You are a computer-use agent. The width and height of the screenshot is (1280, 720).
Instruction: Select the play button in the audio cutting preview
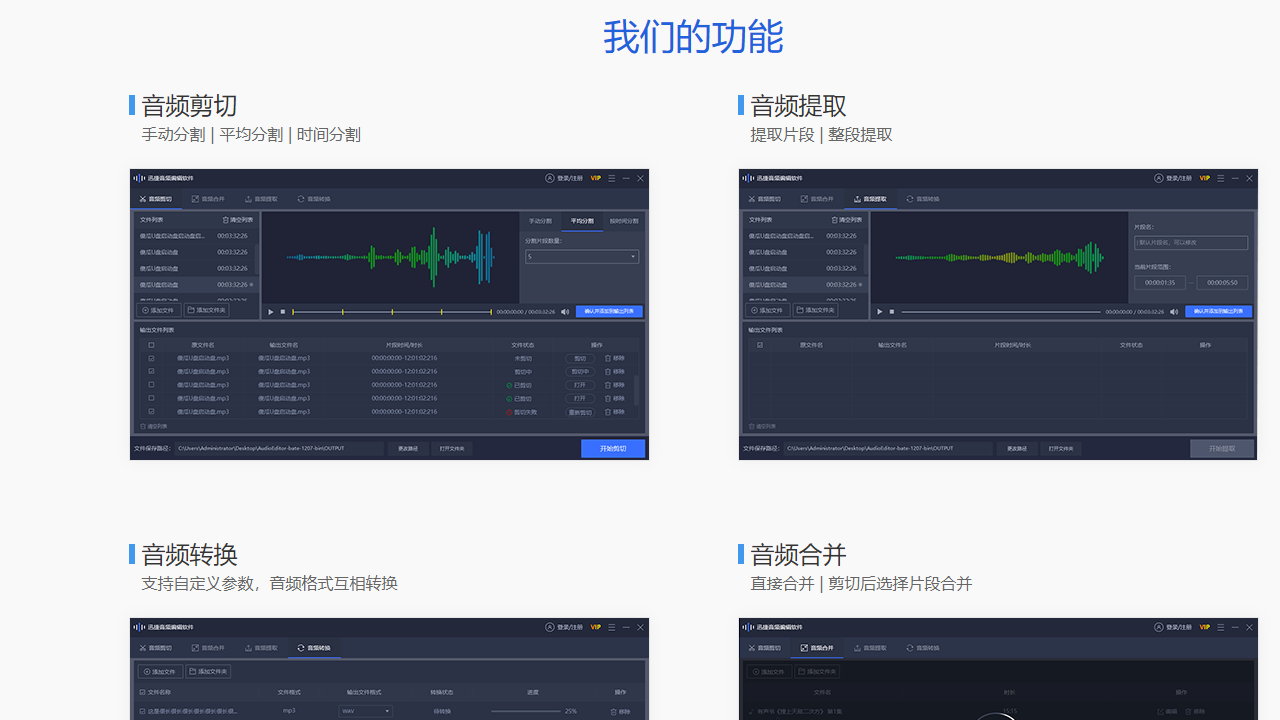click(x=270, y=311)
